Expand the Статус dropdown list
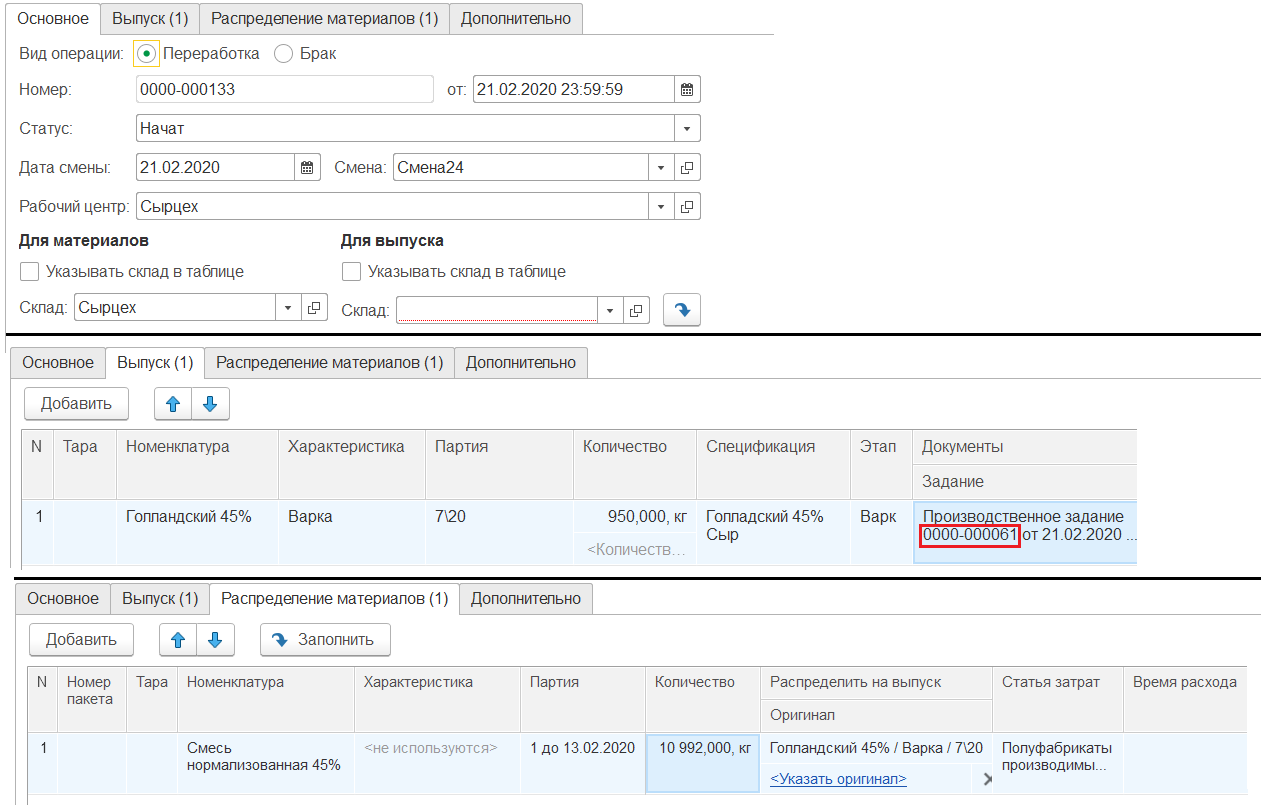This screenshot has height=805, width=1261. 687,128
